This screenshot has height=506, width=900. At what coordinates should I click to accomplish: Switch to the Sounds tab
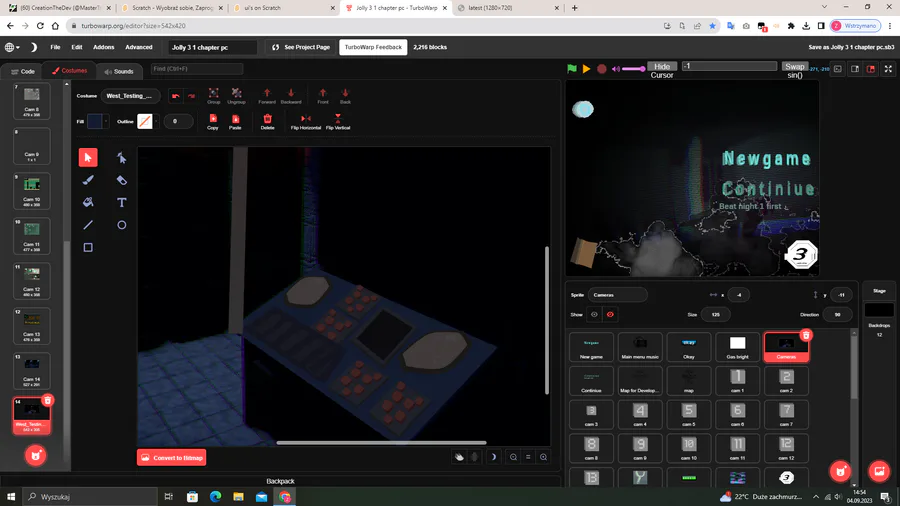tap(119, 71)
